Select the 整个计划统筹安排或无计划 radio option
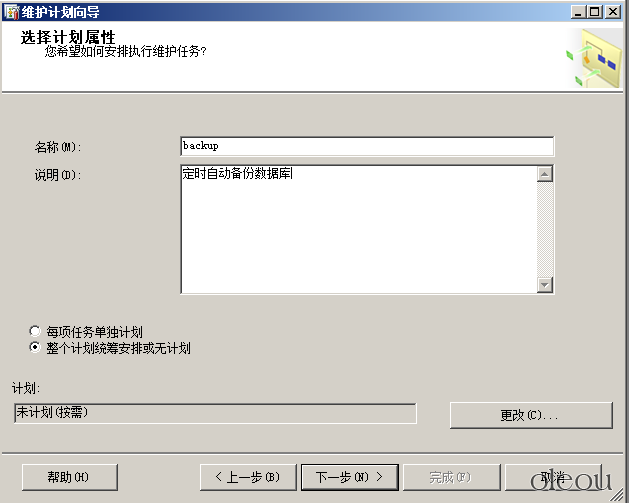Viewport: 629px width, 503px height. pyautogui.click(x=35, y=347)
